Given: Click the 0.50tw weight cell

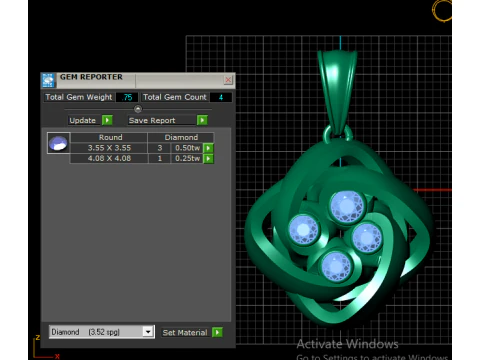Looking at the screenshot, I should 187,148.
